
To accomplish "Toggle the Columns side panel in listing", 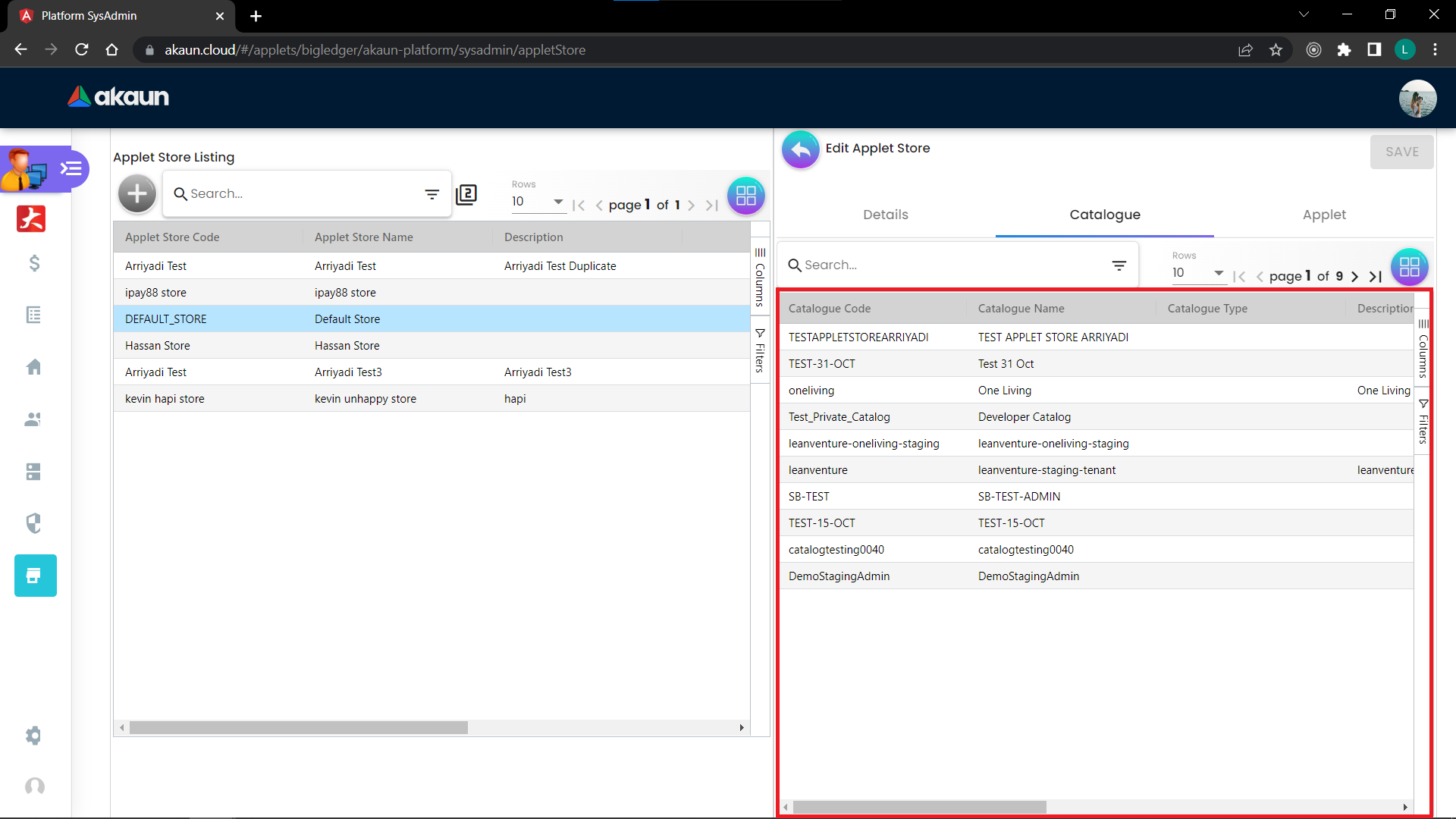I will 760,277.
